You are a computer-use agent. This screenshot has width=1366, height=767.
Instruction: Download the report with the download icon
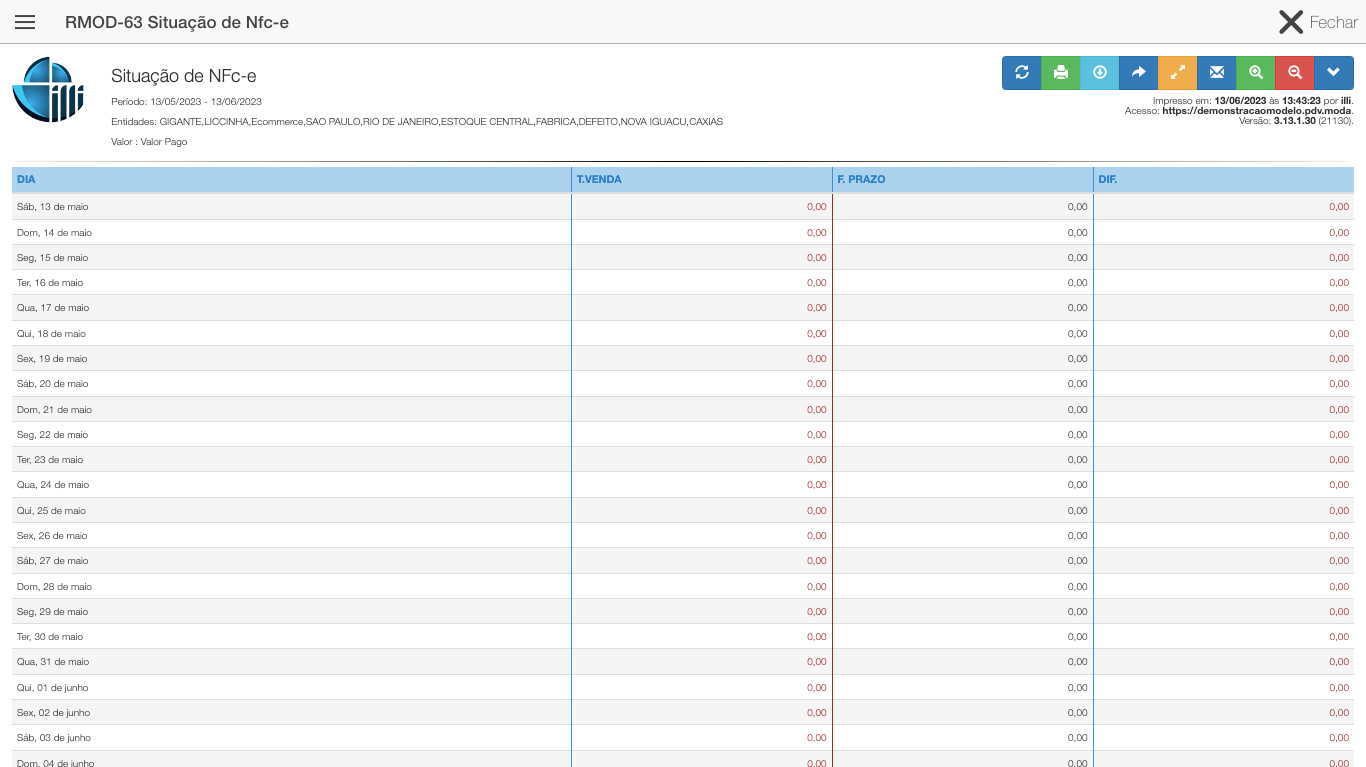(1100, 72)
